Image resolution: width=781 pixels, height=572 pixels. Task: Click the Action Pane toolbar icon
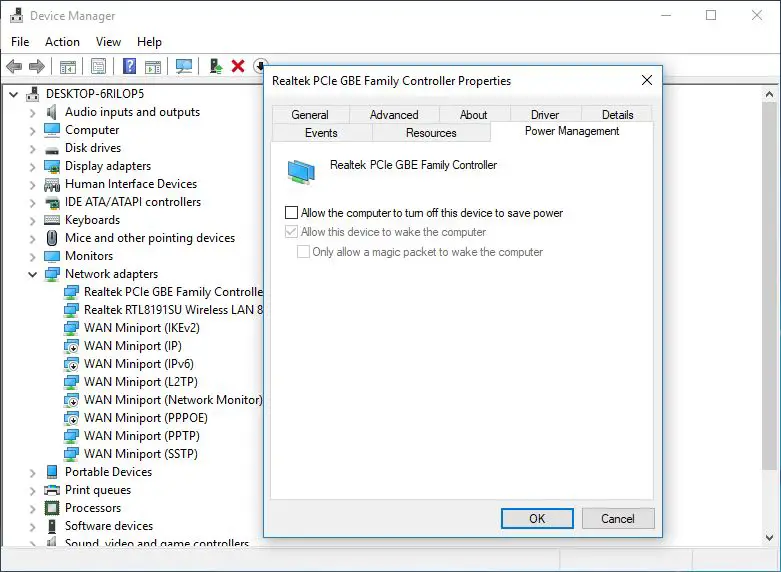(153, 66)
